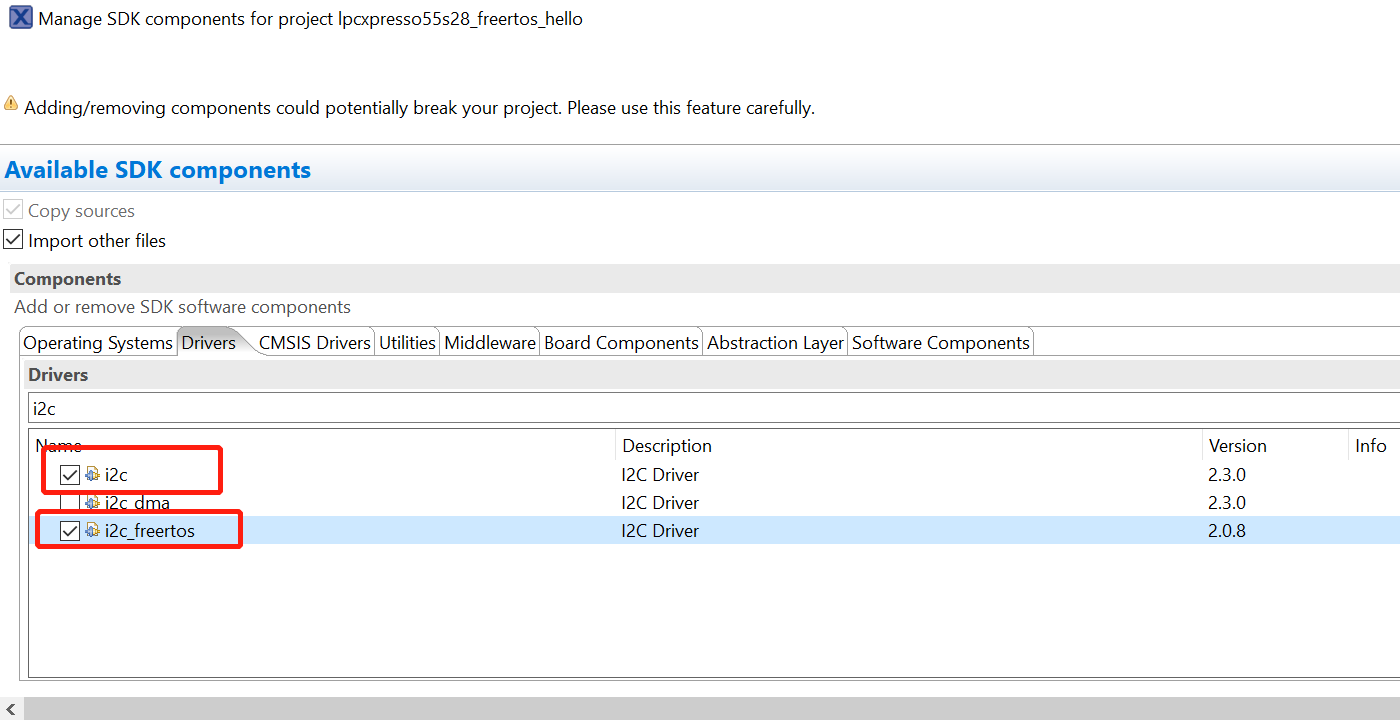The height and width of the screenshot is (720, 1400).
Task: Uncheck the i2c_freertos checkbox
Action: click(68, 530)
